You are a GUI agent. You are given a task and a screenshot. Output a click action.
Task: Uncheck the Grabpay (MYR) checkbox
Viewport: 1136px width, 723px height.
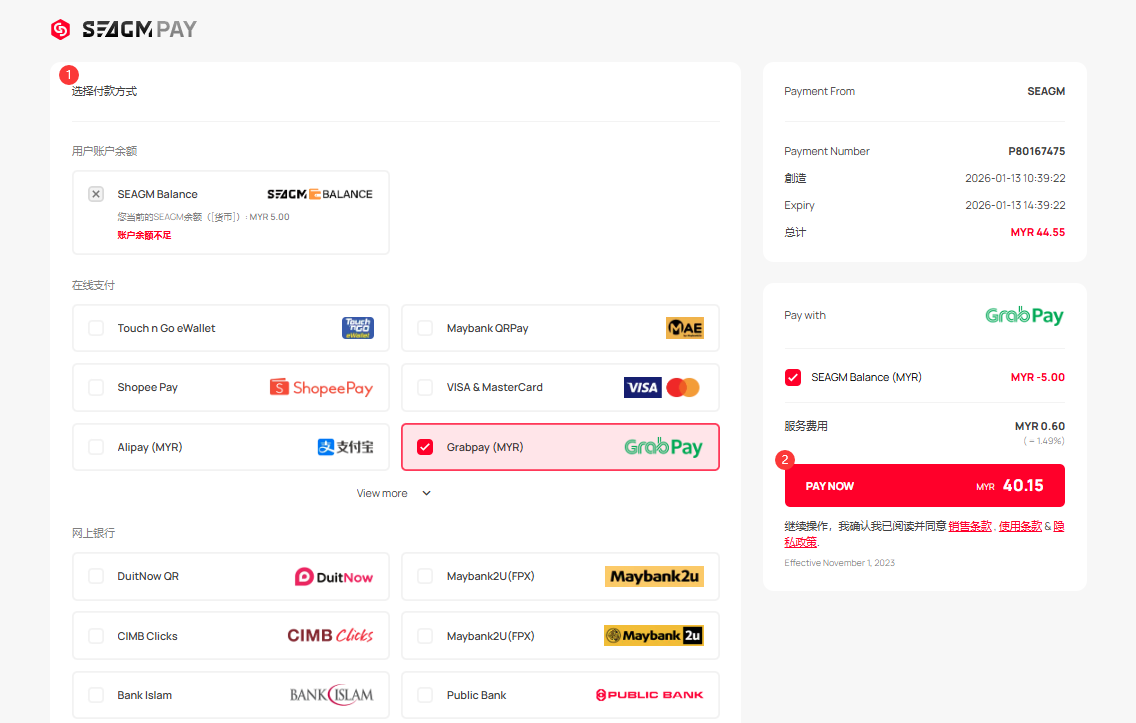click(x=425, y=447)
